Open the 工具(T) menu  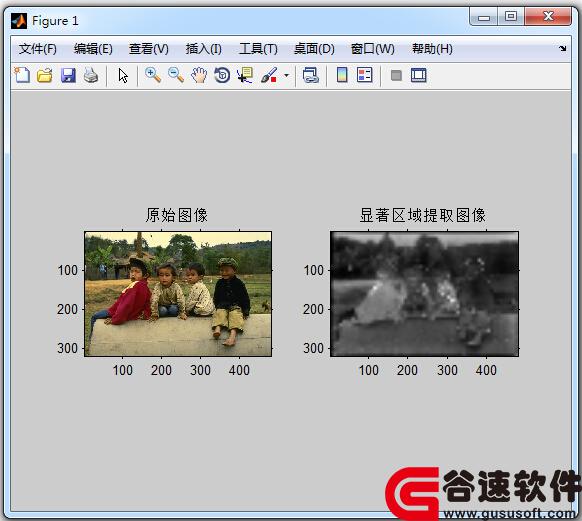pos(258,49)
